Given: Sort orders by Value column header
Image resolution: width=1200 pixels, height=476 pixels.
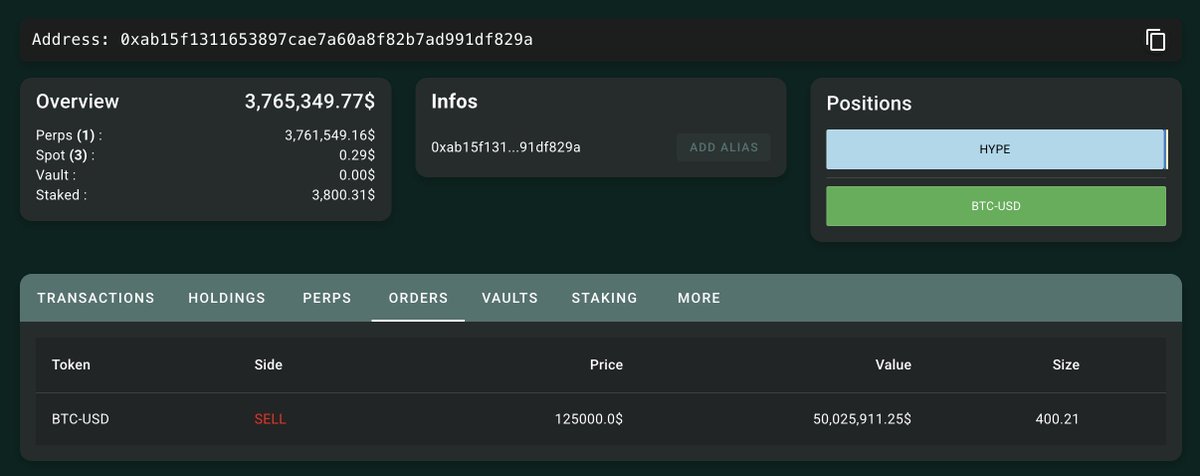Looking at the screenshot, I should pos(893,365).
